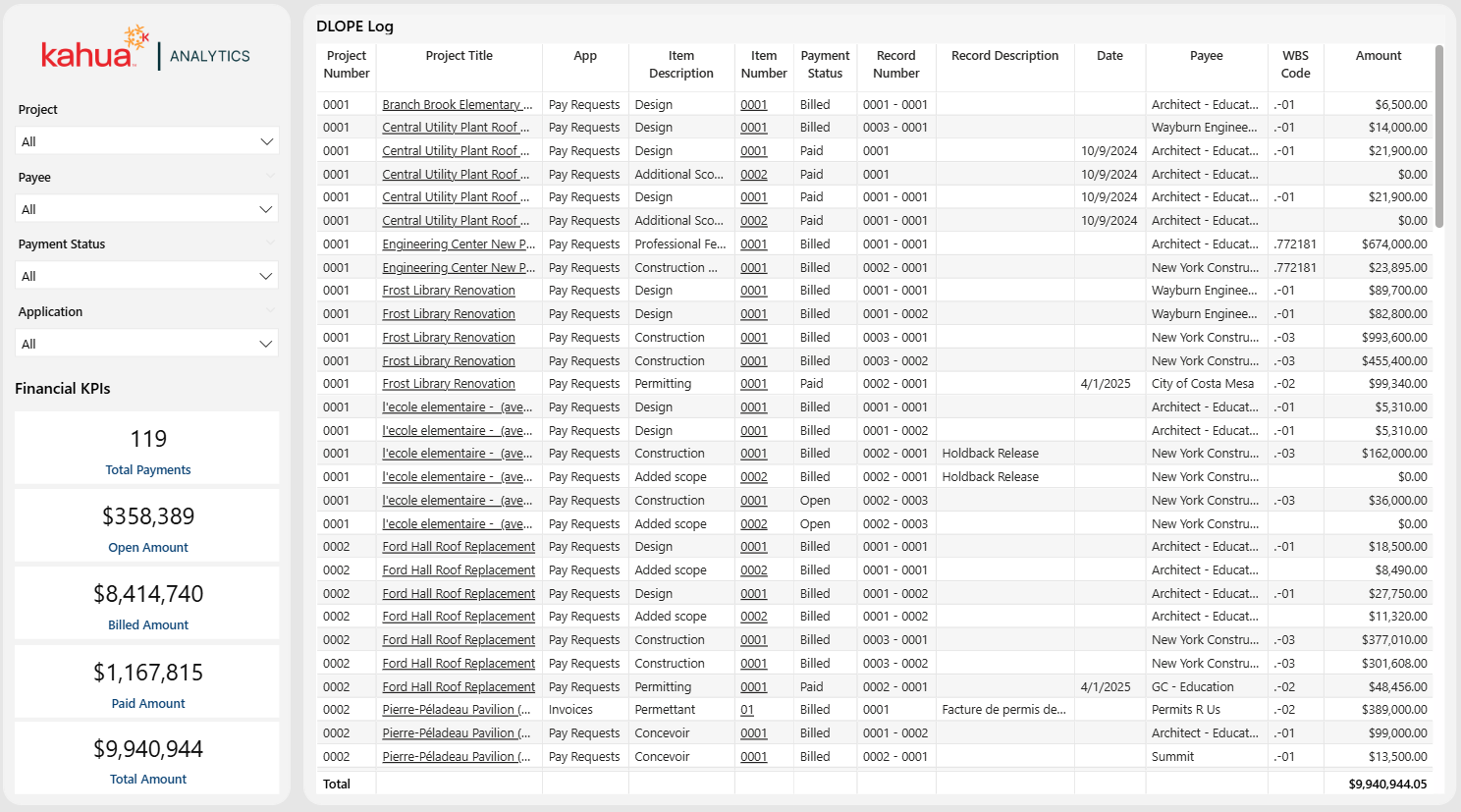Open the Branch Brook Elementary project link
Screen dimensions: 1461x812
point(457,105)
